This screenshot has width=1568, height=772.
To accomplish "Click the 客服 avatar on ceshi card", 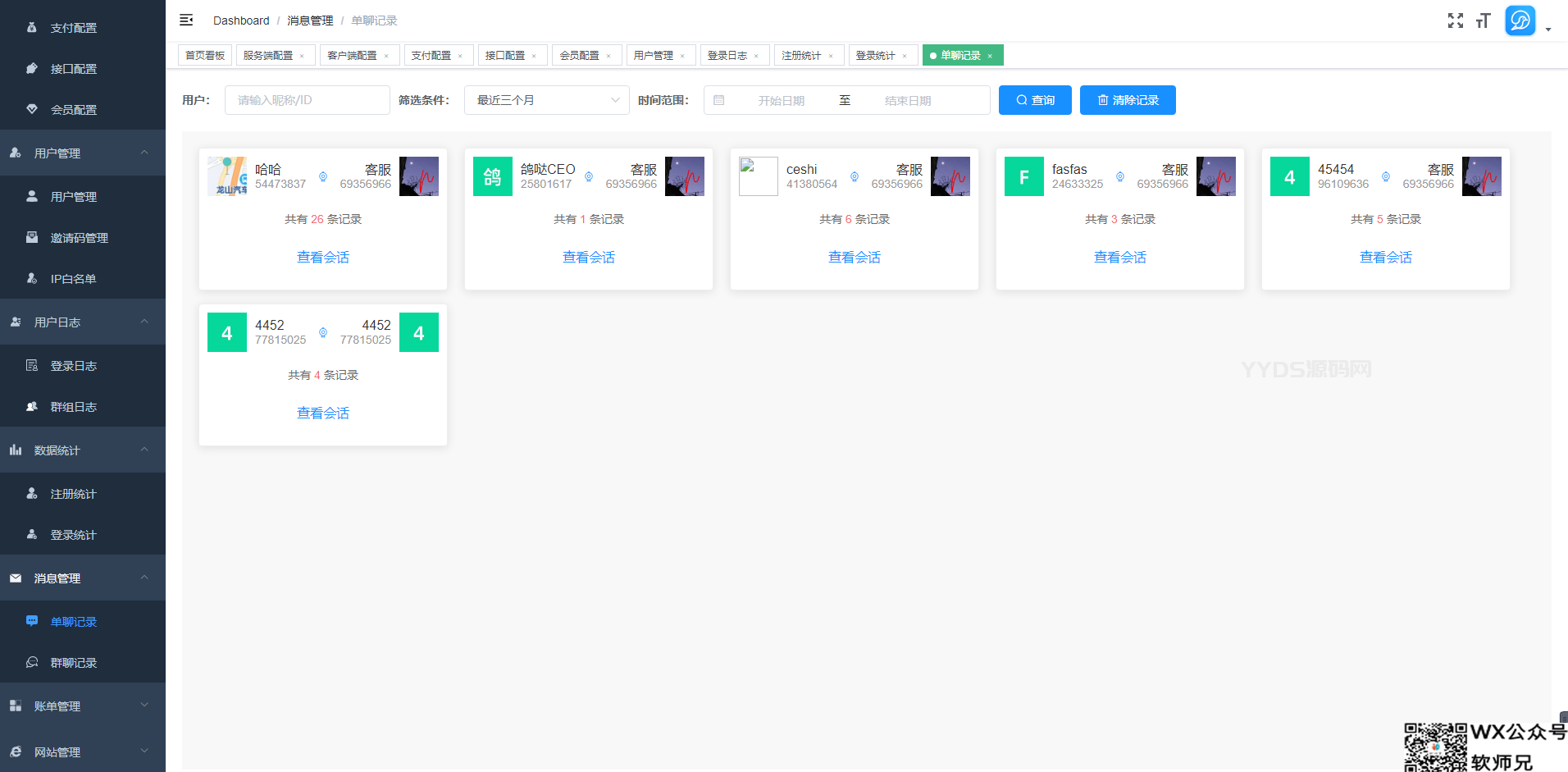I will click(950, 176).
